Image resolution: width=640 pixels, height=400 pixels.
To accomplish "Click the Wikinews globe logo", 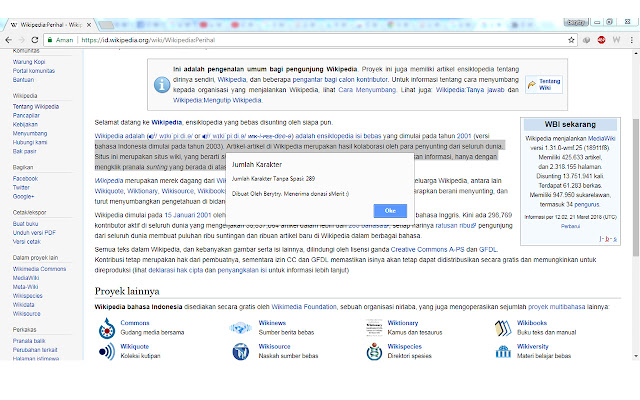I will point(240,327).
